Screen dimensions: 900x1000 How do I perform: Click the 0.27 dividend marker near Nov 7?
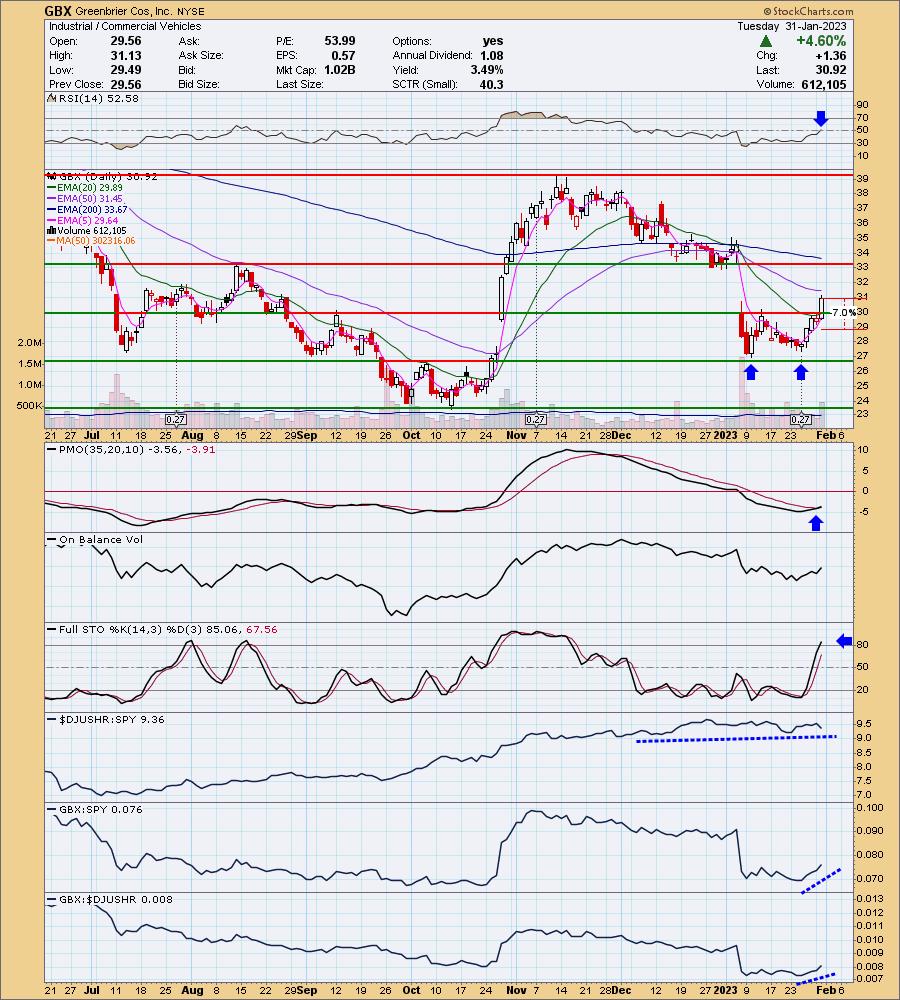535,419
